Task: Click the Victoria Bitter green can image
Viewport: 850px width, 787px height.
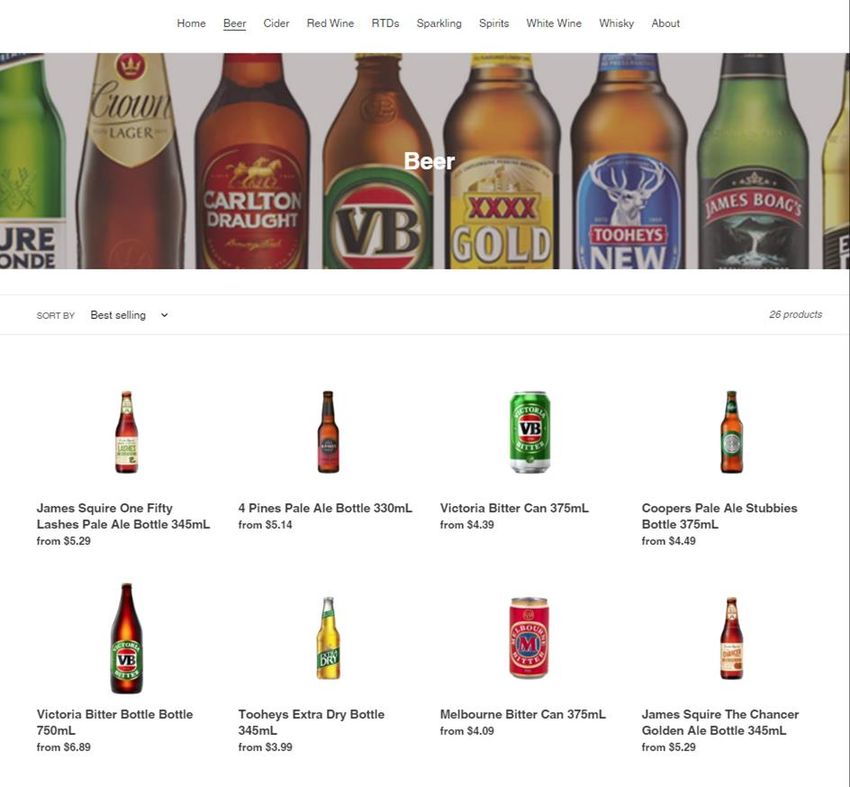Action: click(x=530, y=432)
